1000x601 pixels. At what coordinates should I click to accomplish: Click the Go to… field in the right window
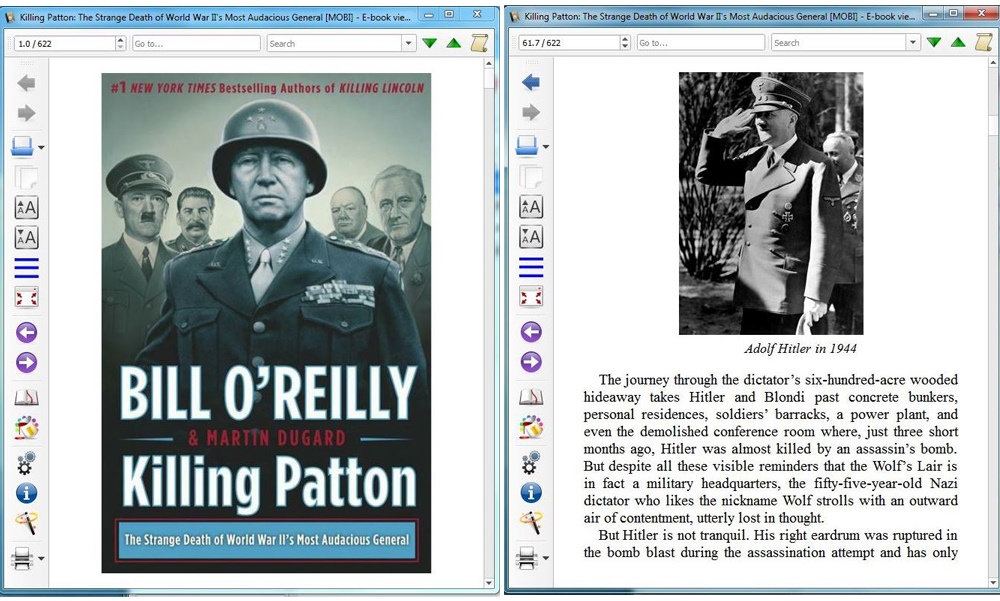pyautogui.click(x=700, y=43)
